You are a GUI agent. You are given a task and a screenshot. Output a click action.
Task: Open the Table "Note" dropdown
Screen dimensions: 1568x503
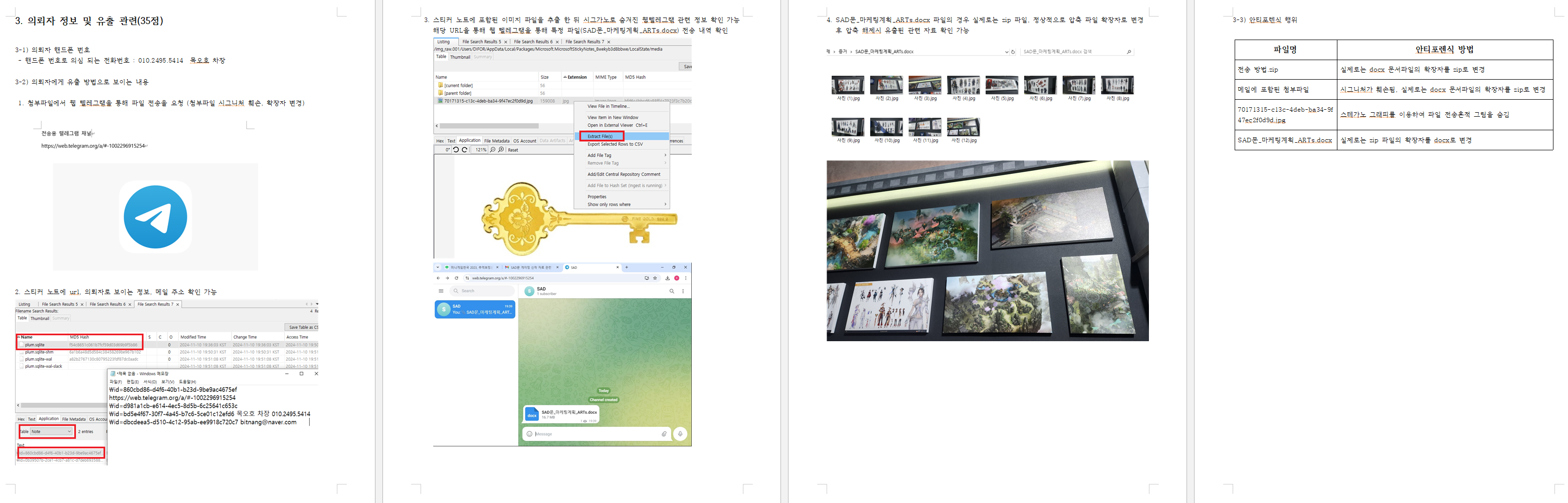click(x=51, y=431)
